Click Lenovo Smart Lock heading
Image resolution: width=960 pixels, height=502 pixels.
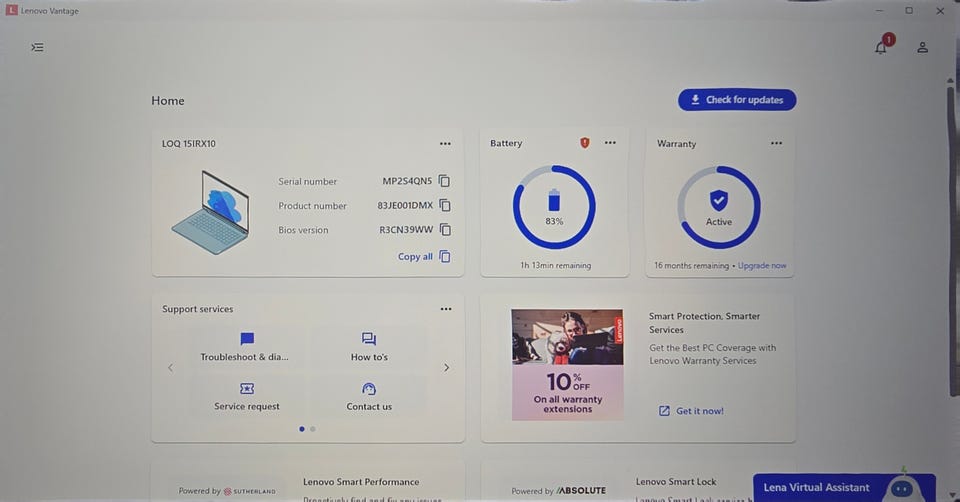click(x=676, y=482)
